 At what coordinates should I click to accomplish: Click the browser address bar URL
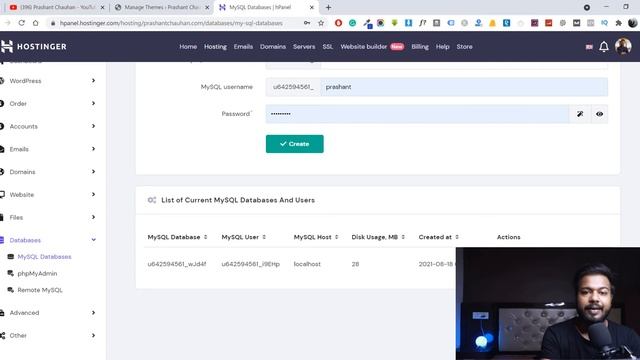coord(171,23)
